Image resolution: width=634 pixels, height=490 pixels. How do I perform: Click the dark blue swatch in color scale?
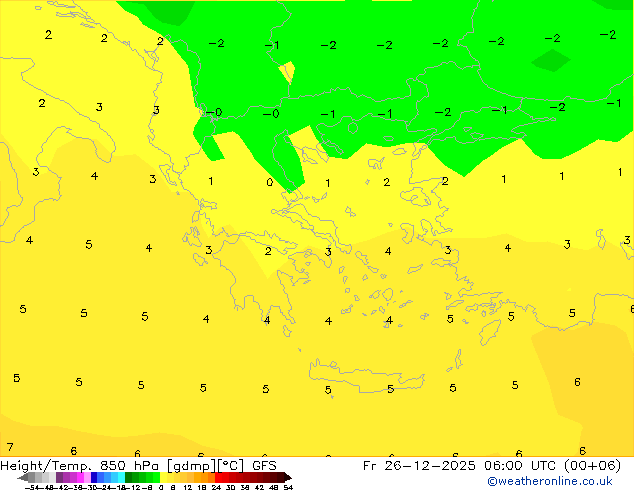coord(94,477)
